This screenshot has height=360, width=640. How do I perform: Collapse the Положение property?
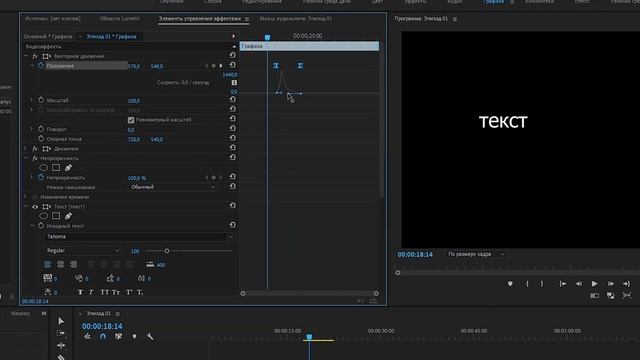coord(32,66)
